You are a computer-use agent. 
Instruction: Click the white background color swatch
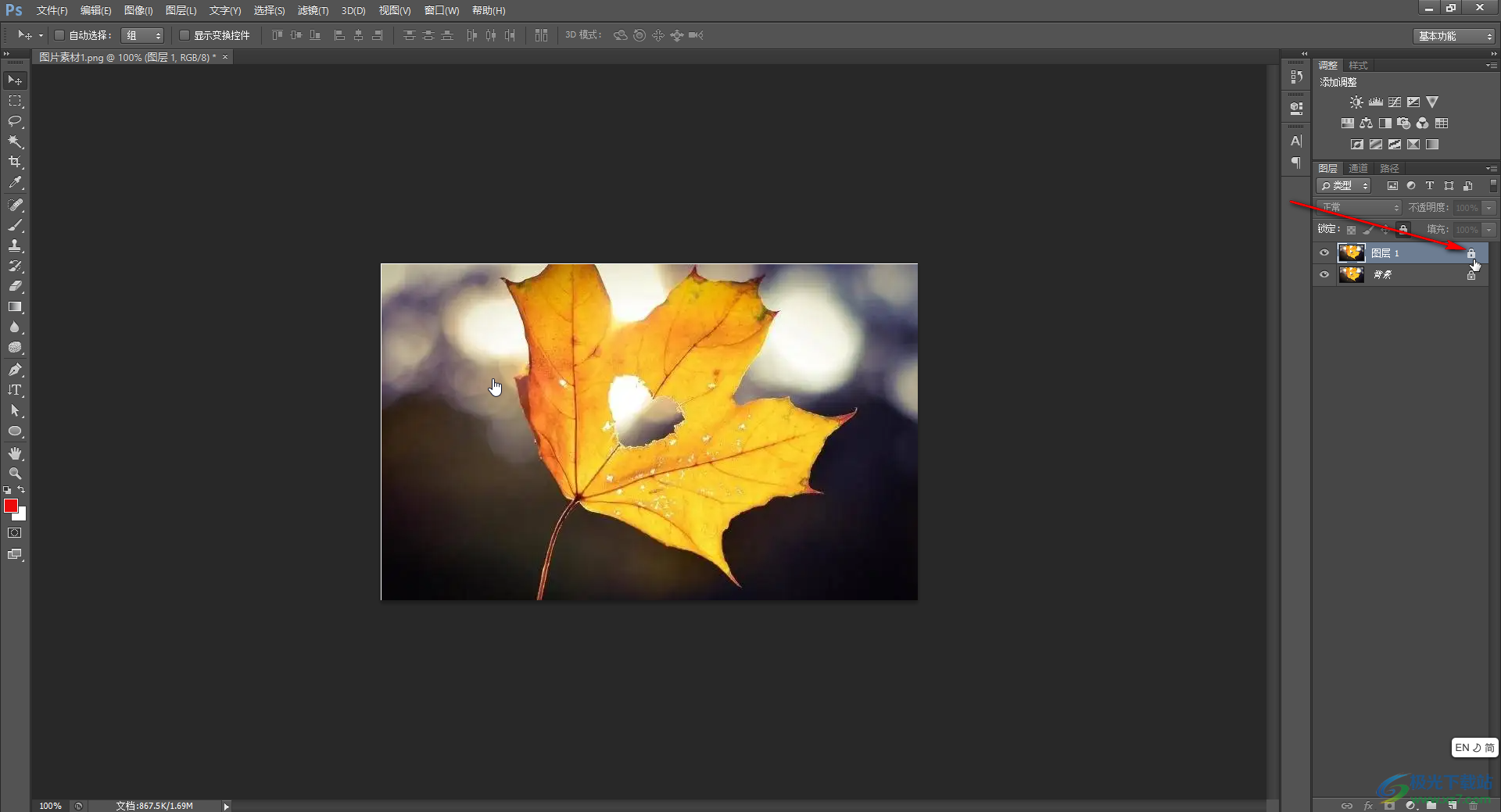pyautogui.click(x=22, y=515)
